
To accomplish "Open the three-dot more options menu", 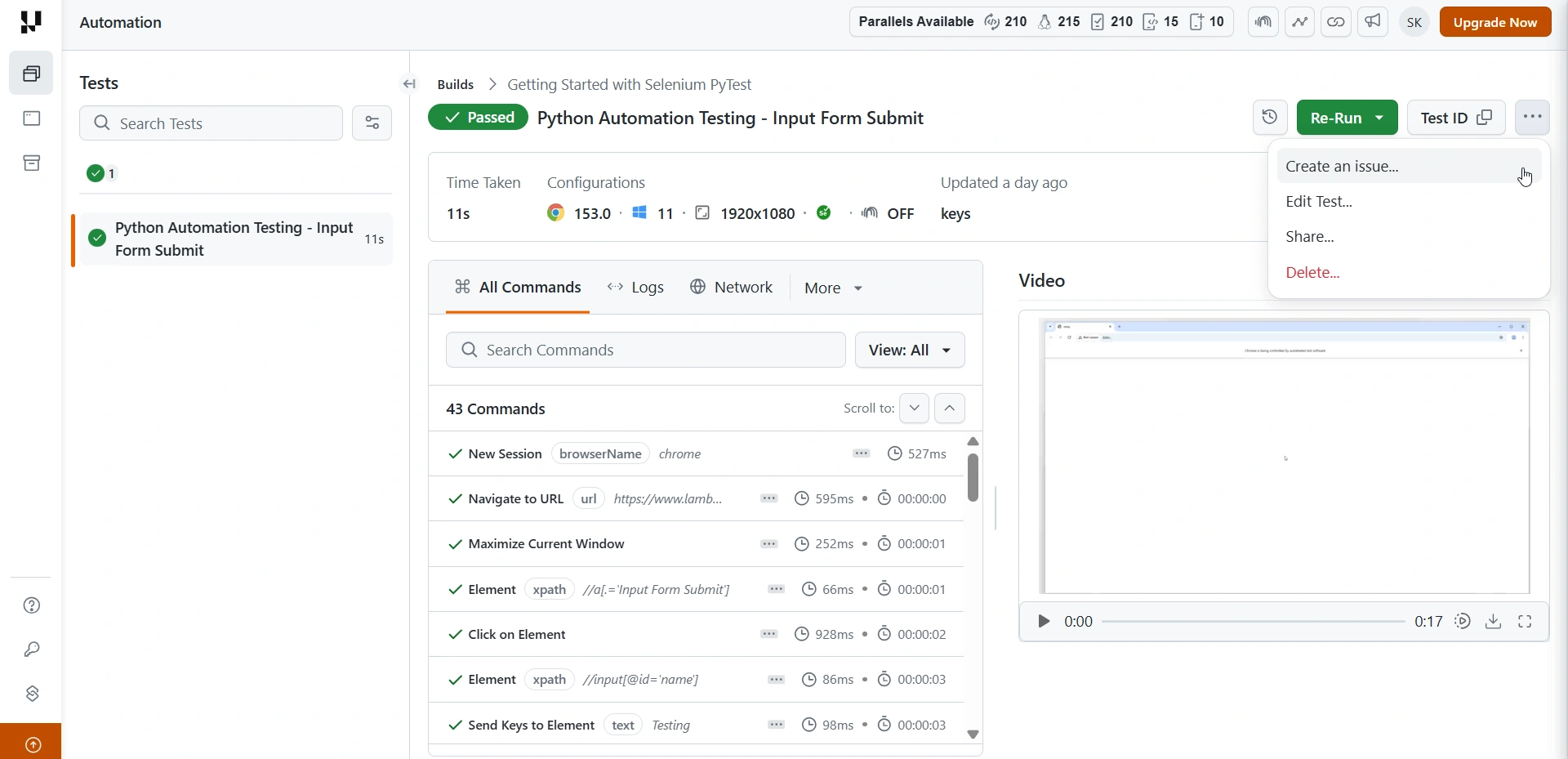I will [1533, 118].
